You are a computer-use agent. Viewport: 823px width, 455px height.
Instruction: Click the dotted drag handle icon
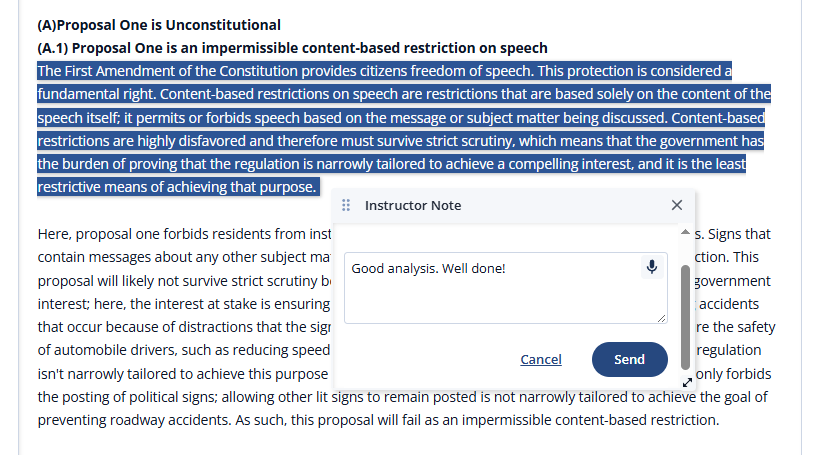point(346,205)
